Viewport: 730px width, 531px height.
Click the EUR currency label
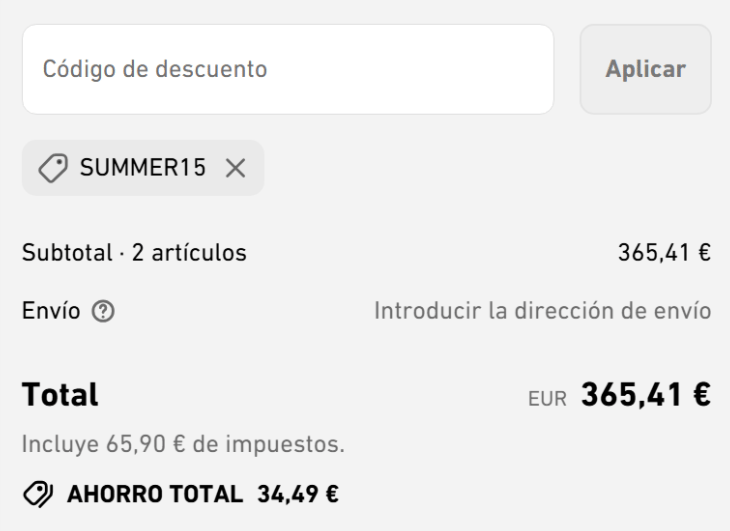[x=548, y=398]
